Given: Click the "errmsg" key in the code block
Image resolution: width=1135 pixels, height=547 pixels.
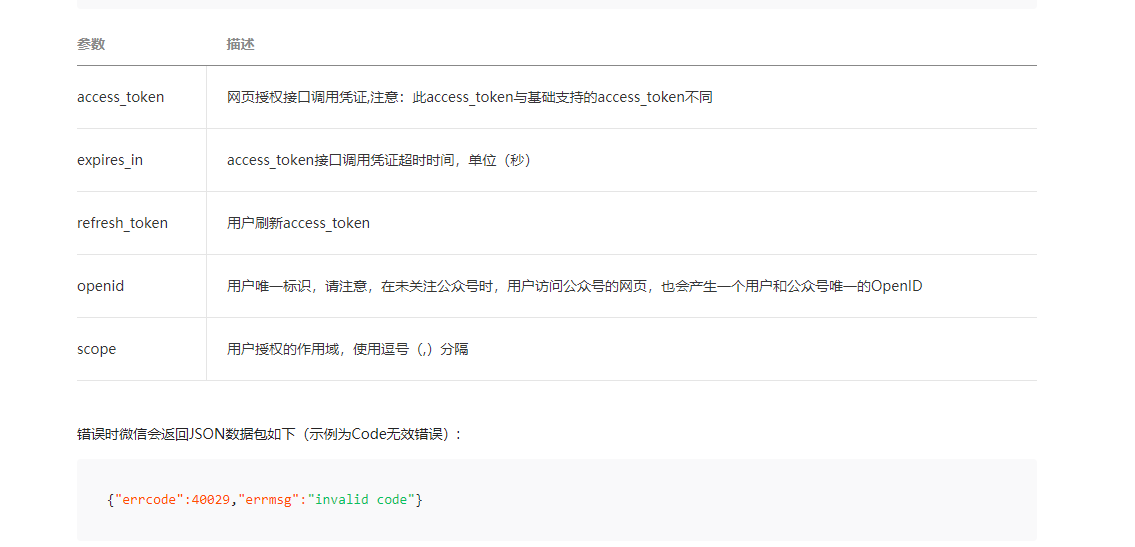Looking at the screenshot, I should click(x=267, y=499).
